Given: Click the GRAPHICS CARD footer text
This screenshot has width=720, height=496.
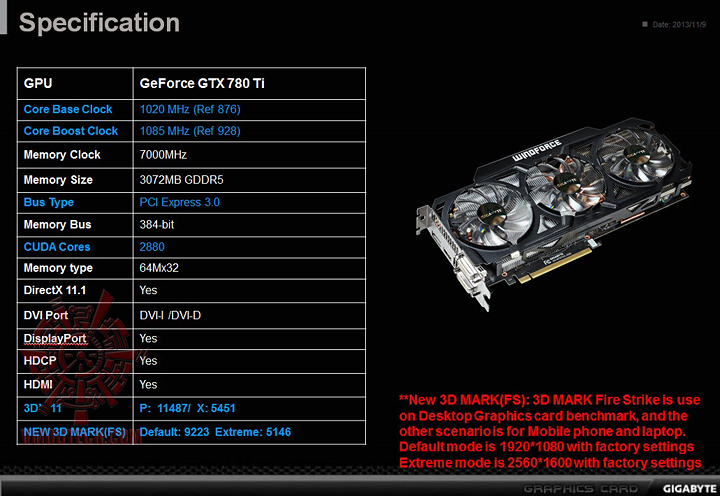Looking at the screenshot, I should click(x=581, y=489).
